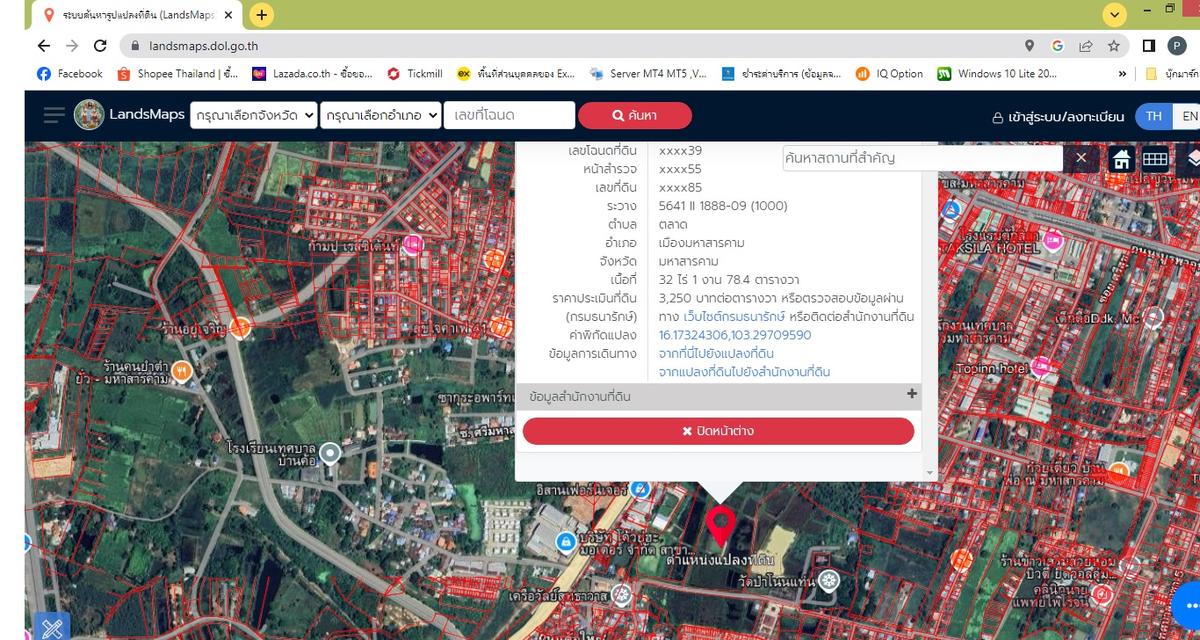Open the Windows 10 Lite bookmark
Viewport: 1200px width, 640px height.
pos(998,74)
